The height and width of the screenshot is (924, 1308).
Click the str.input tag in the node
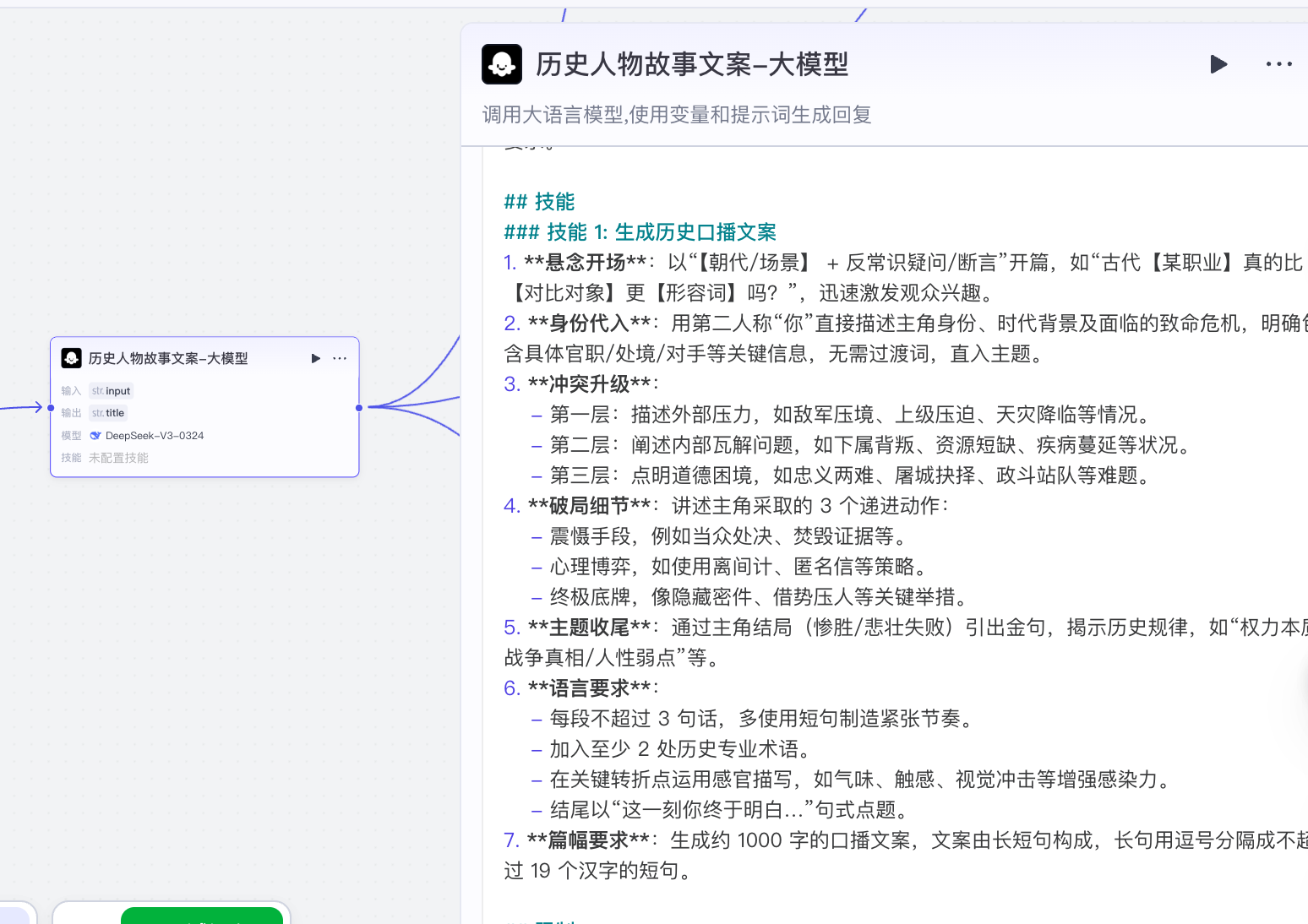[112, 391]
